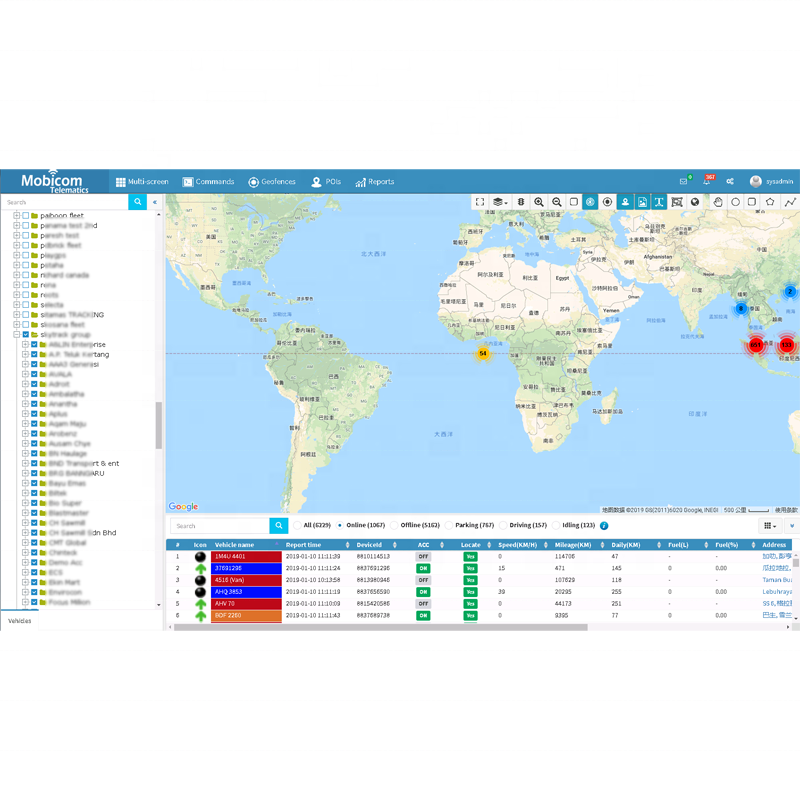Viewport: 800px width, 800px height.
Task: Select the Offline (5162) radio filter
Action: click(x=395, y=525)
